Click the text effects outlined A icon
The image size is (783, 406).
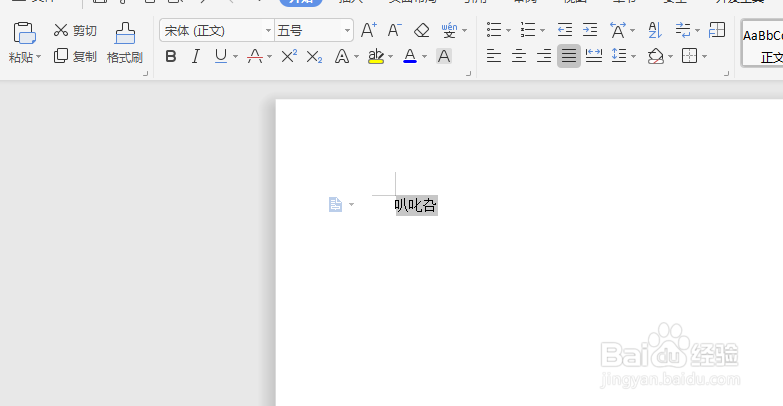point(342,56)
